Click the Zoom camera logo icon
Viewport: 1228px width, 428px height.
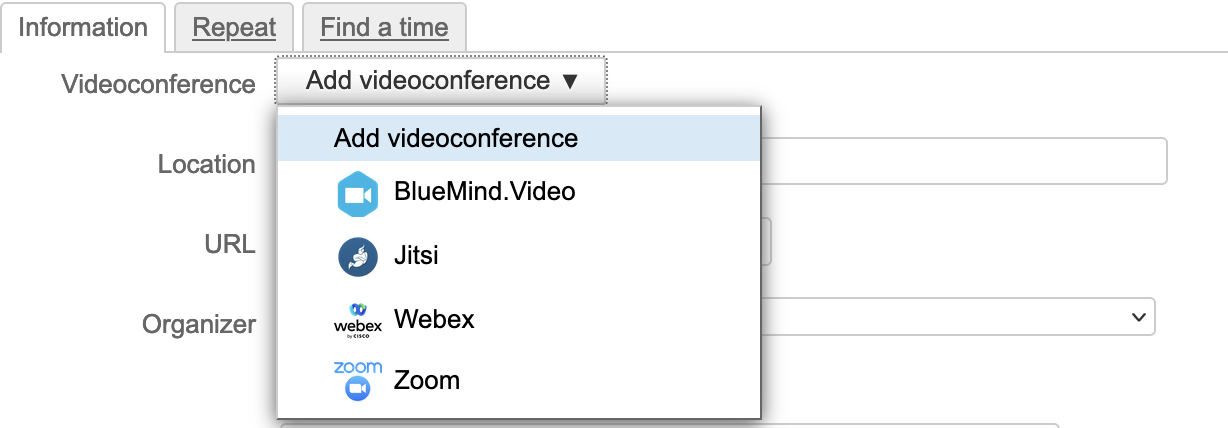click(357, 381)
